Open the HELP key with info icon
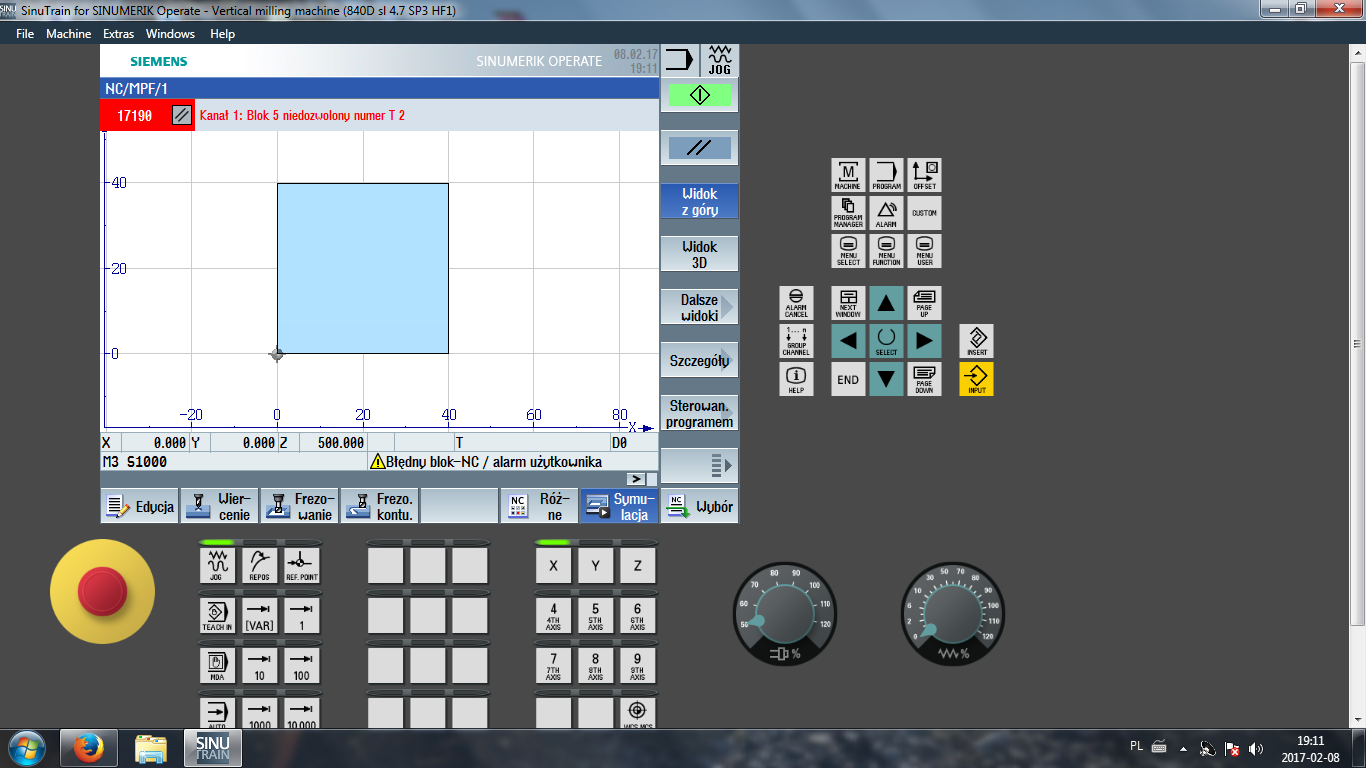 pos(796,379)
